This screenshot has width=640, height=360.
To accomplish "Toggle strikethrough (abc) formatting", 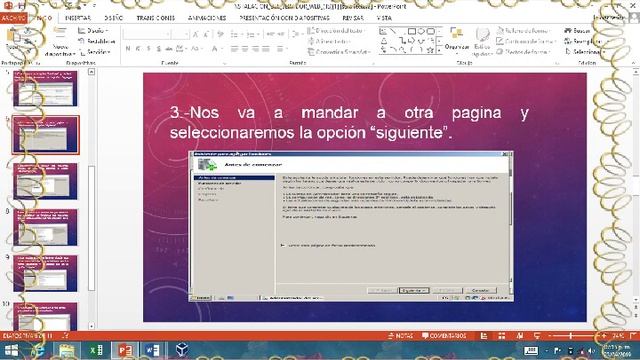I will pos(169,49).
